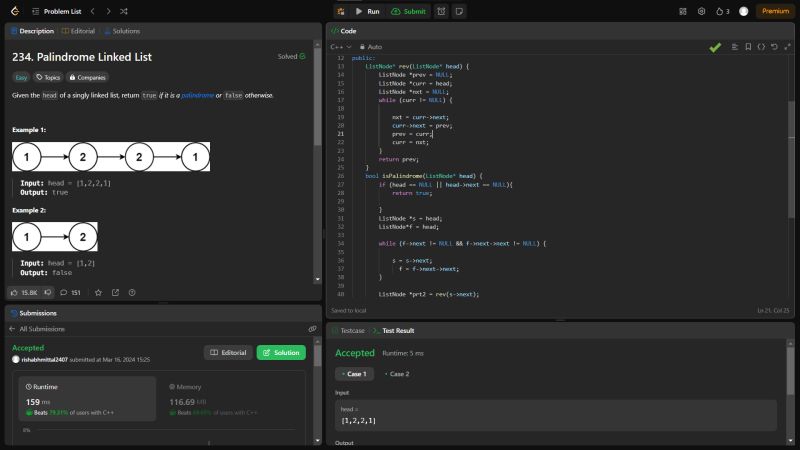Open the C++ language dropdown
The image size is (800, 450).
341,47
